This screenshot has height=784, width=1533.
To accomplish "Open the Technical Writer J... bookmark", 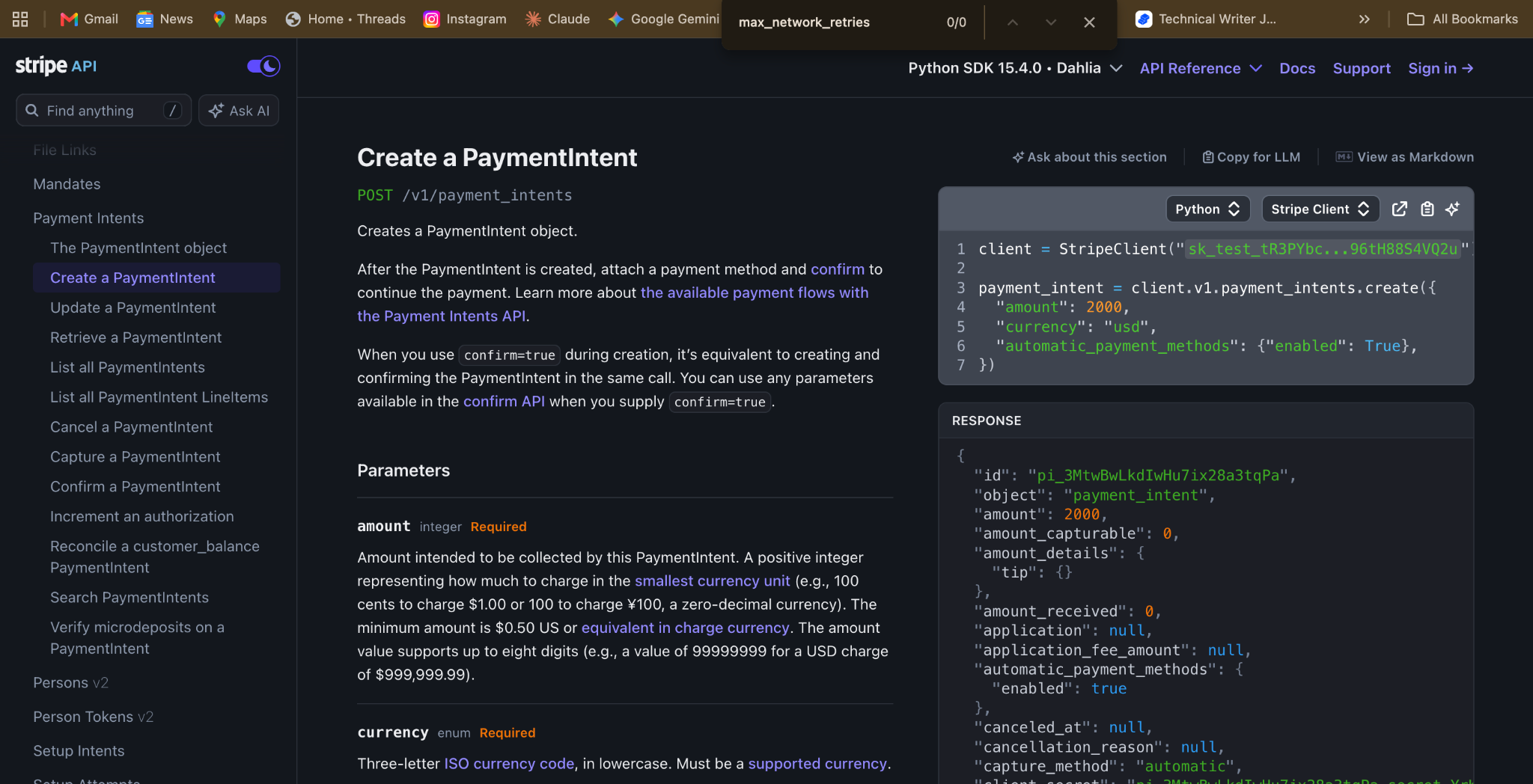I will click(x=1206, y=19).
